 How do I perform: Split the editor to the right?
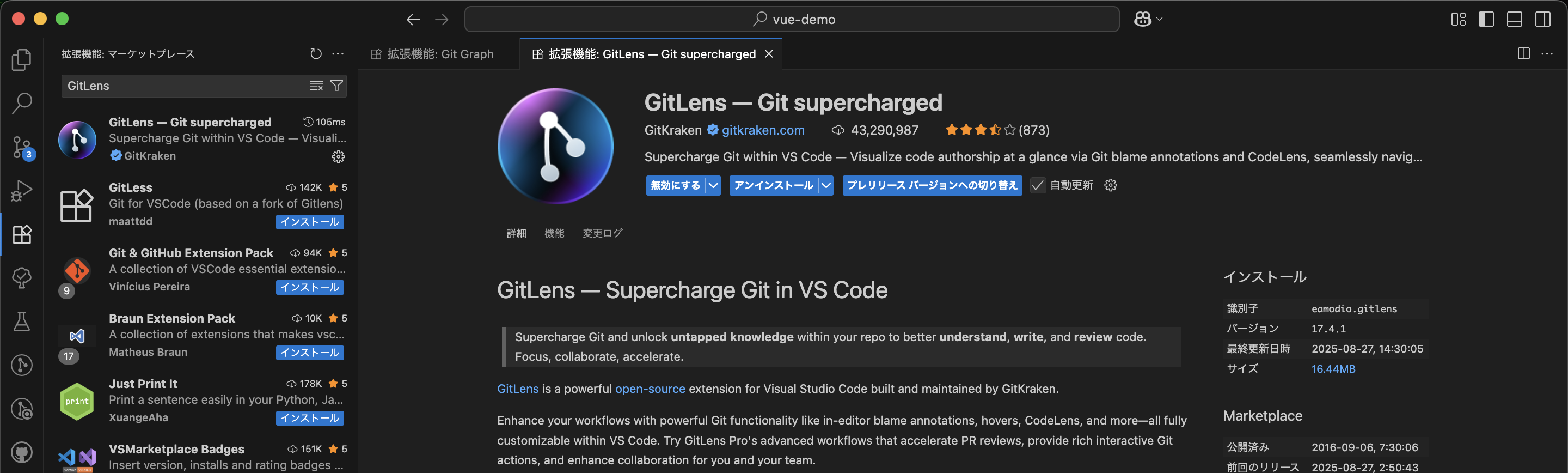coord(1524,53)
